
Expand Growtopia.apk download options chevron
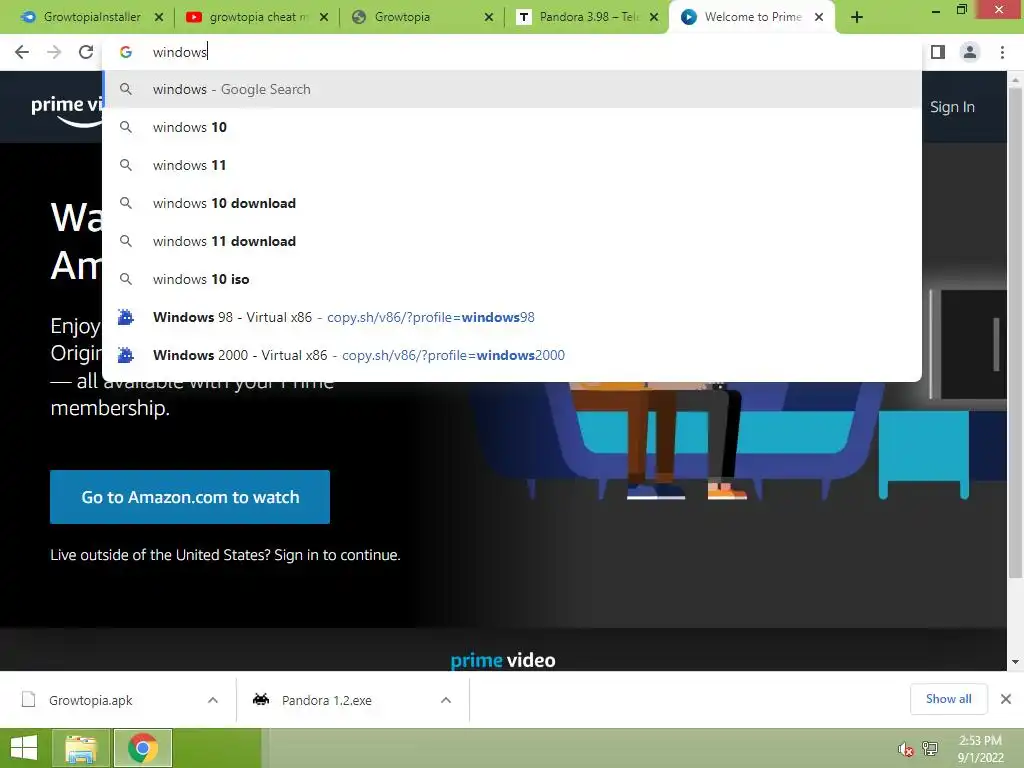point(213,700)
